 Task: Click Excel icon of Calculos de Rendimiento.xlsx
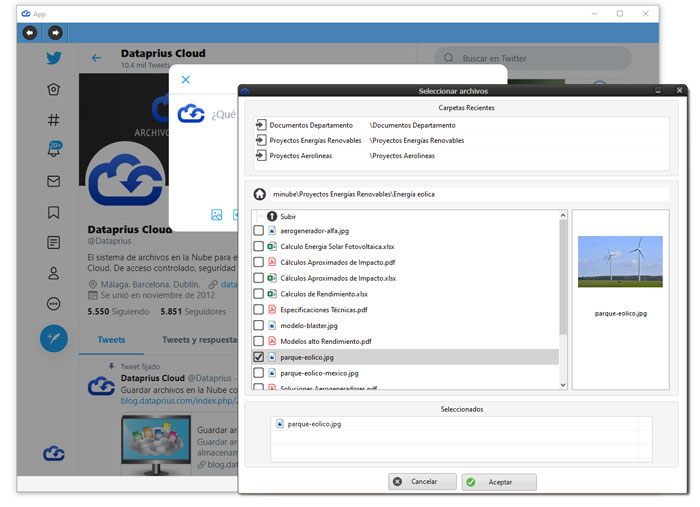pyautogui.click(x=272, y=294)
